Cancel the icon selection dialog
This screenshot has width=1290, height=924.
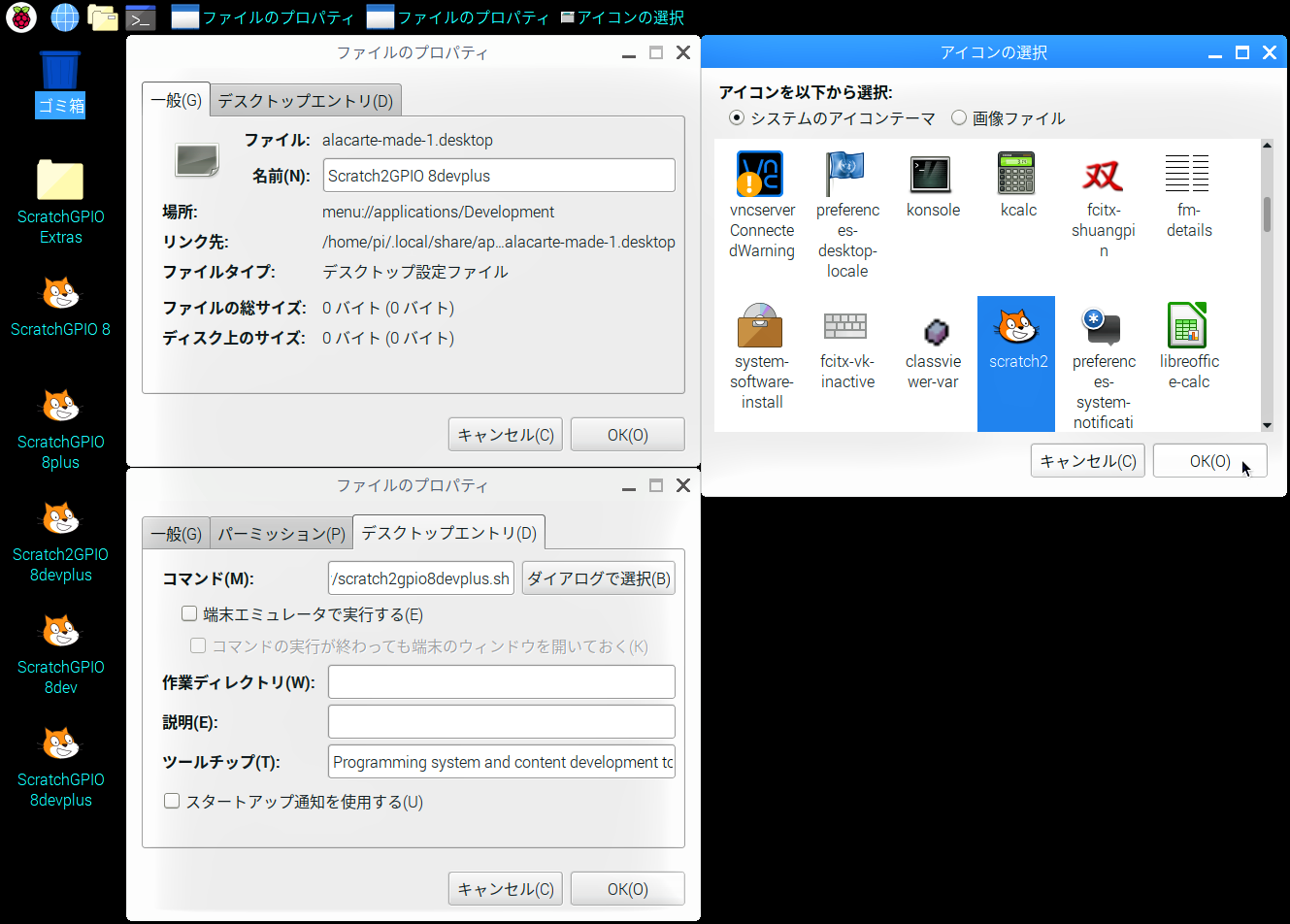click(1087, 461)
